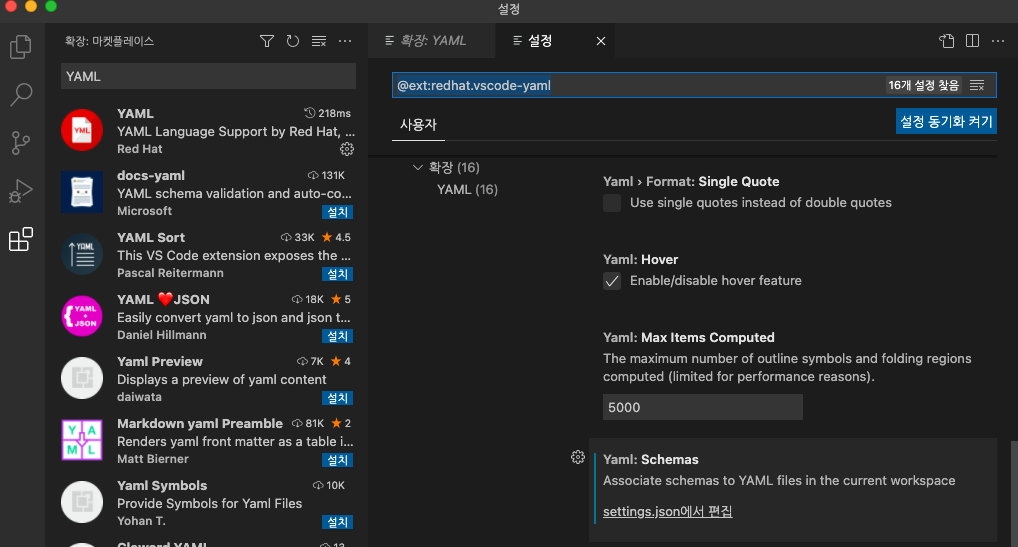1018x547 pixels.
Task: Click the settings editor scrollbar
Action: click(1013, 493)
